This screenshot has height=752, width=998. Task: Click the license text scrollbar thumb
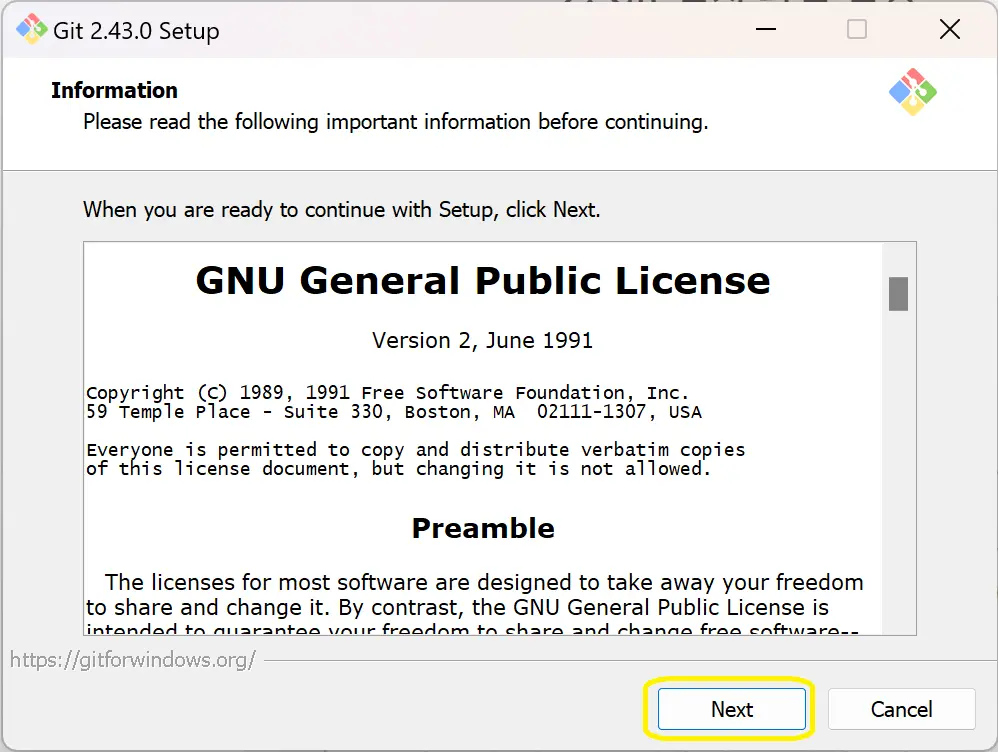pyautogui.click(x=898, y=294)
